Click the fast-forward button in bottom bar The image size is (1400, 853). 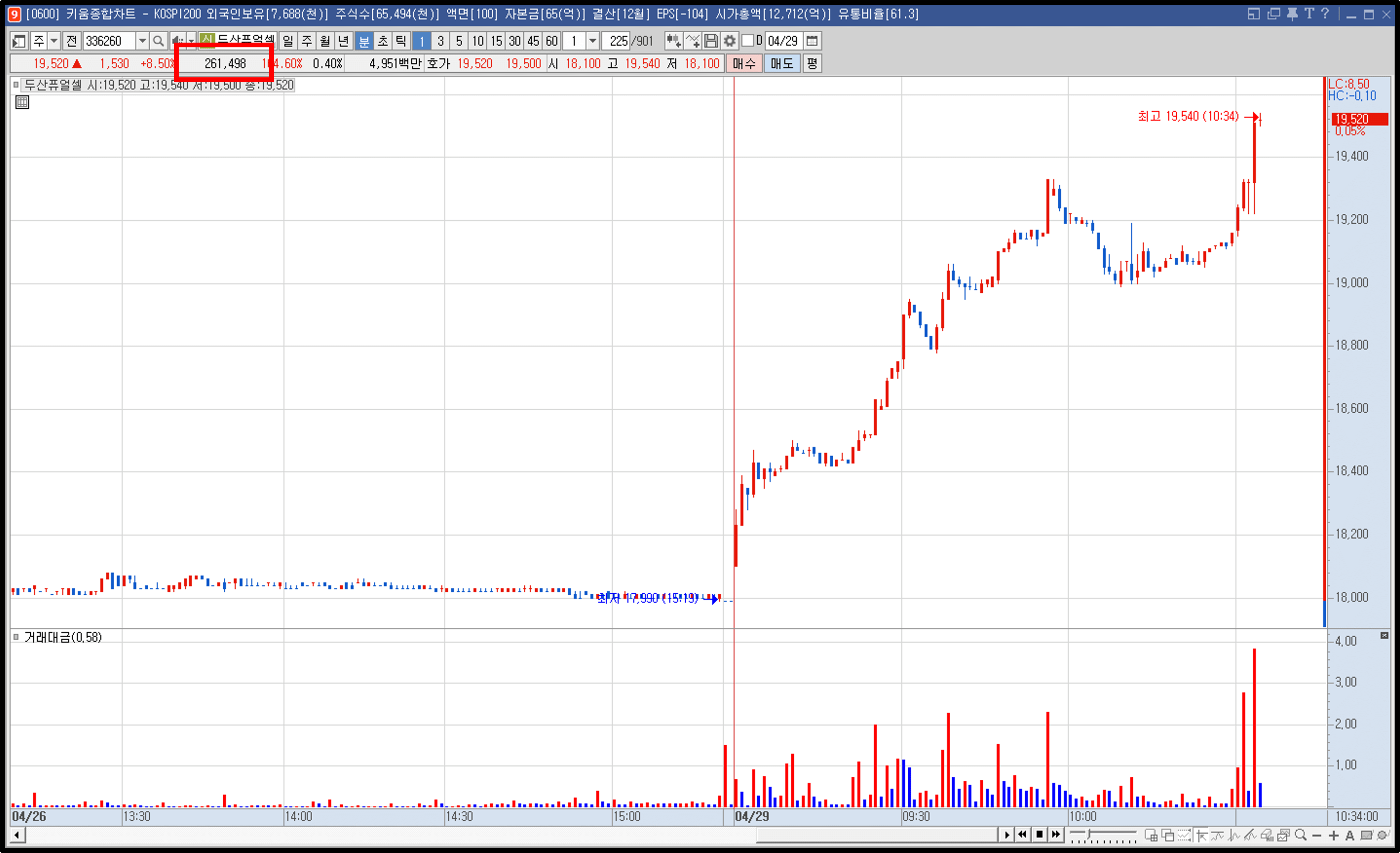click(x=1056, y=834)
